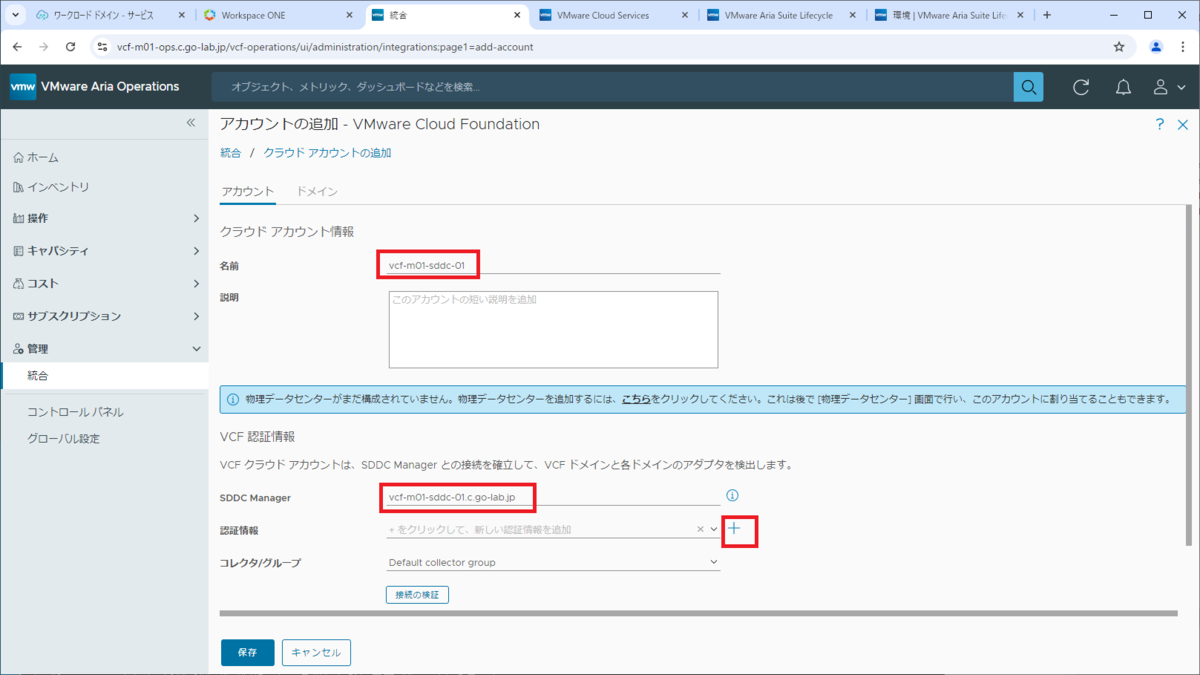The width and height of the screenshot is (1200, 675).
Task: Open new browser tab
Action: (1046, 15)
